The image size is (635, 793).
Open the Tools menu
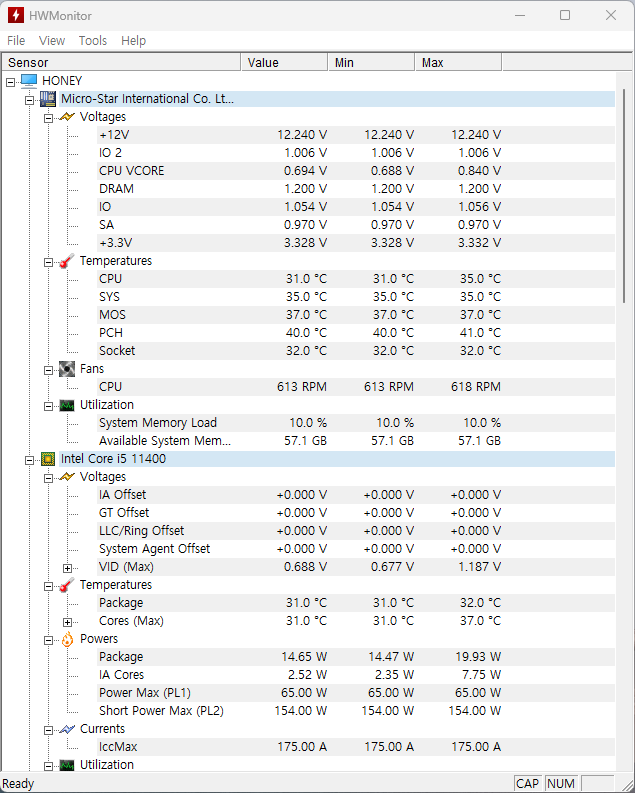[92, 41]
